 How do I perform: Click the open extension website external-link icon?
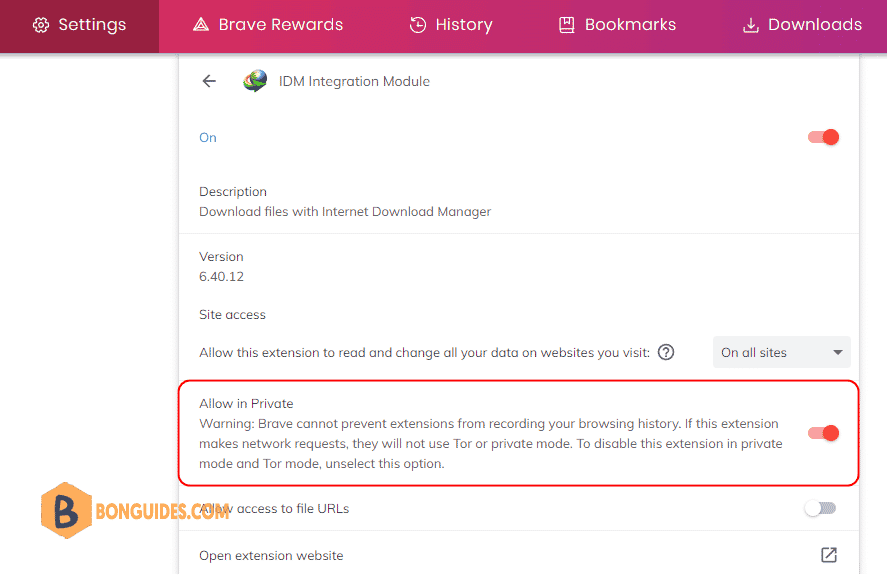[x=829, y=555]
